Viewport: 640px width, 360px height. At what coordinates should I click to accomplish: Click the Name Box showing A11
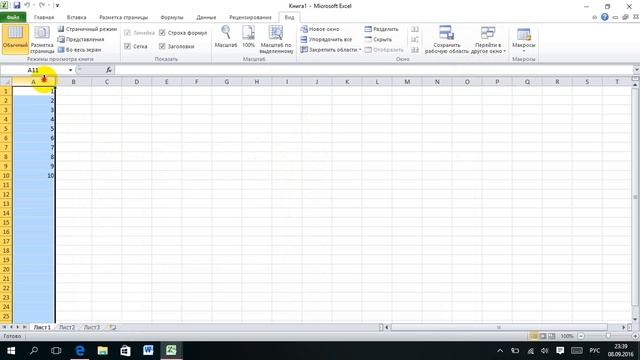click(x=33, y=70)
